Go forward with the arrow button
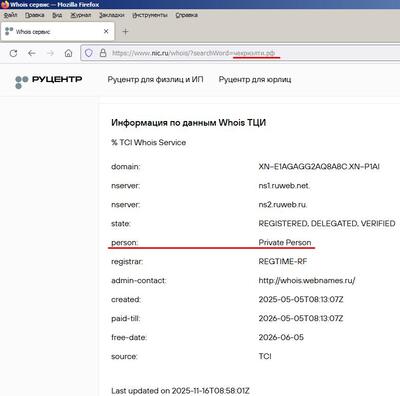Screen dimensions: 400x396 [50, 53]
